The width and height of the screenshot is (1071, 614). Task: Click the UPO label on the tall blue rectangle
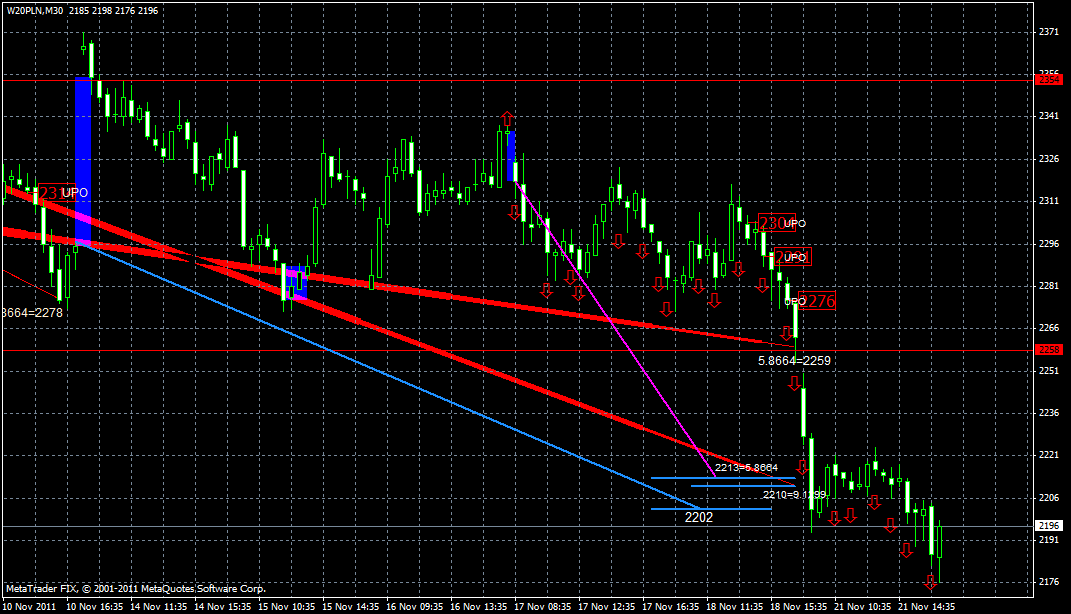pos(75,193)
